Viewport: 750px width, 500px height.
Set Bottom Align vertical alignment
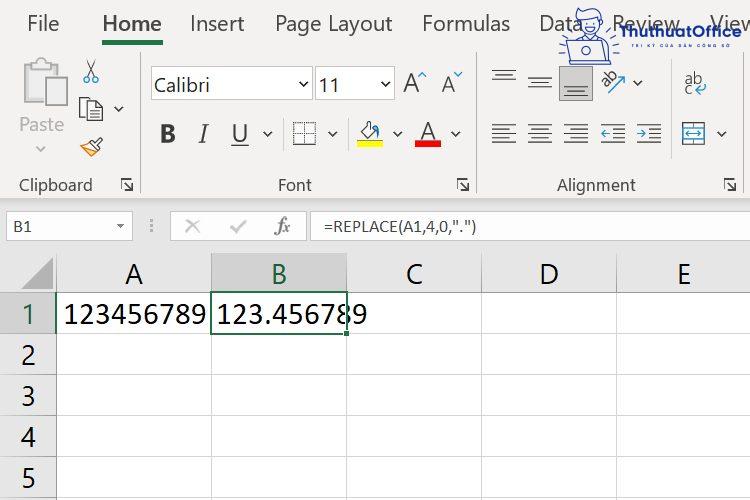tap(576, 84)
